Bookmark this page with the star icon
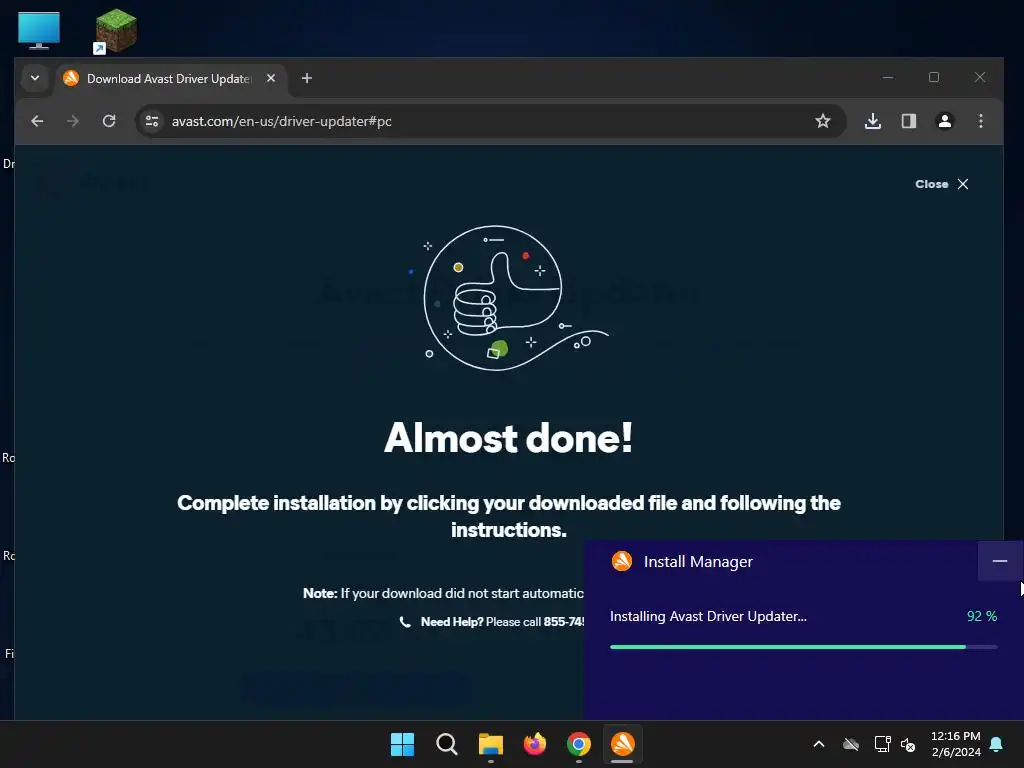Image resolution: width=1024 pixels, height=768 pixels. [x=823, y=121]
